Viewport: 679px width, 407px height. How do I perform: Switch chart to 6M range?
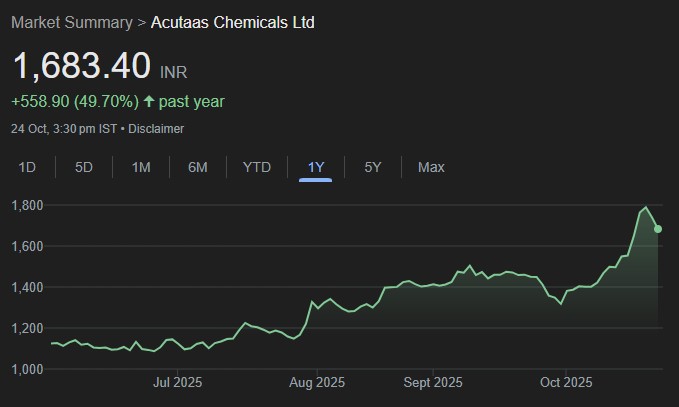198,167
